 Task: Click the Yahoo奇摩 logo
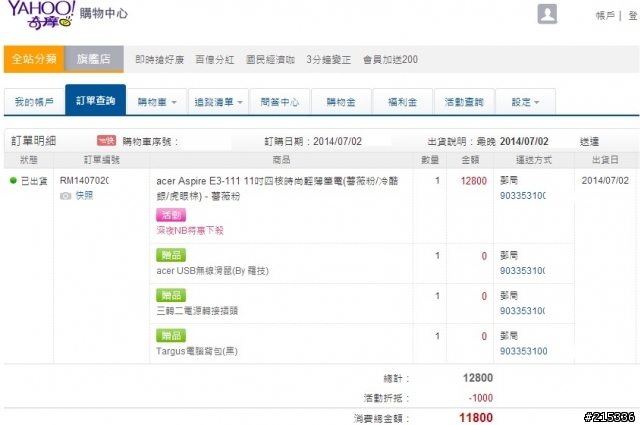[x=41, y=15]
